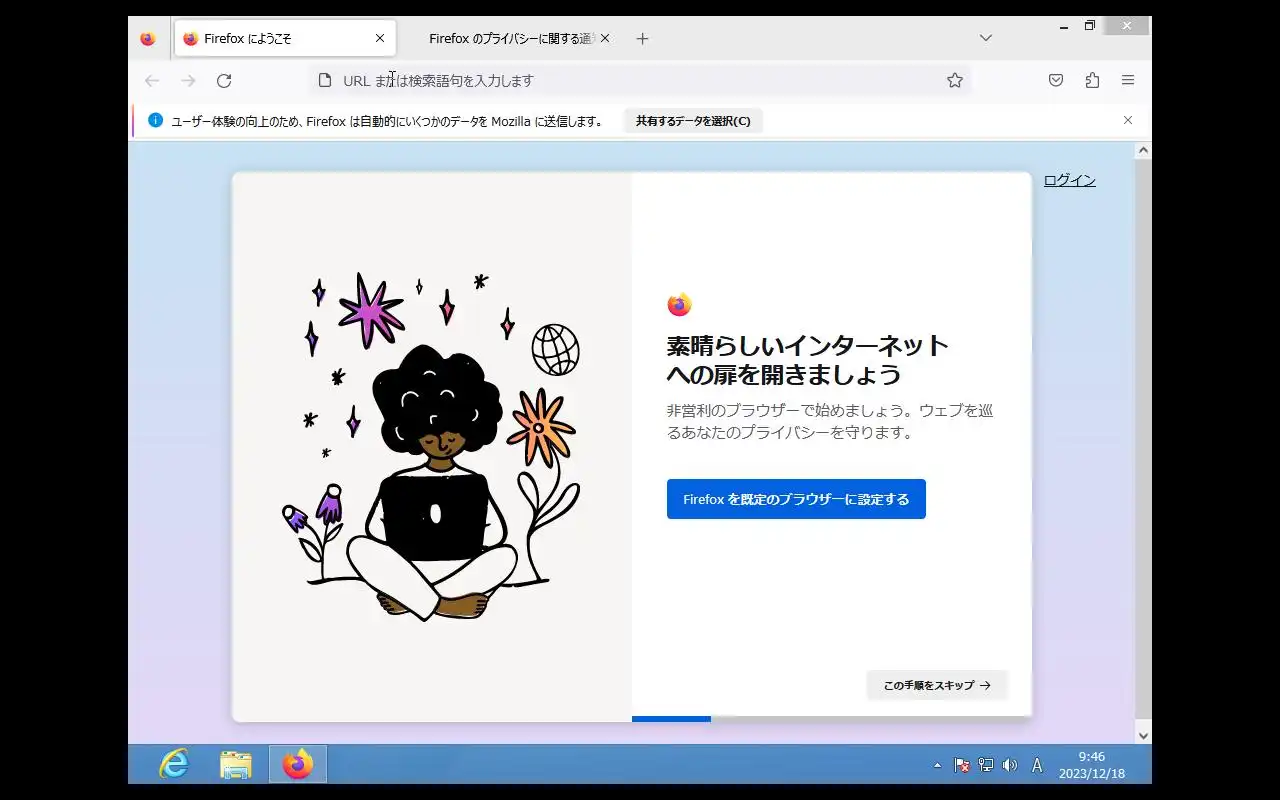Image resolution: width=1280 pixels, height=800 pixels.
Task: Click the Firefox taskbar button
Action: (298, 765)
